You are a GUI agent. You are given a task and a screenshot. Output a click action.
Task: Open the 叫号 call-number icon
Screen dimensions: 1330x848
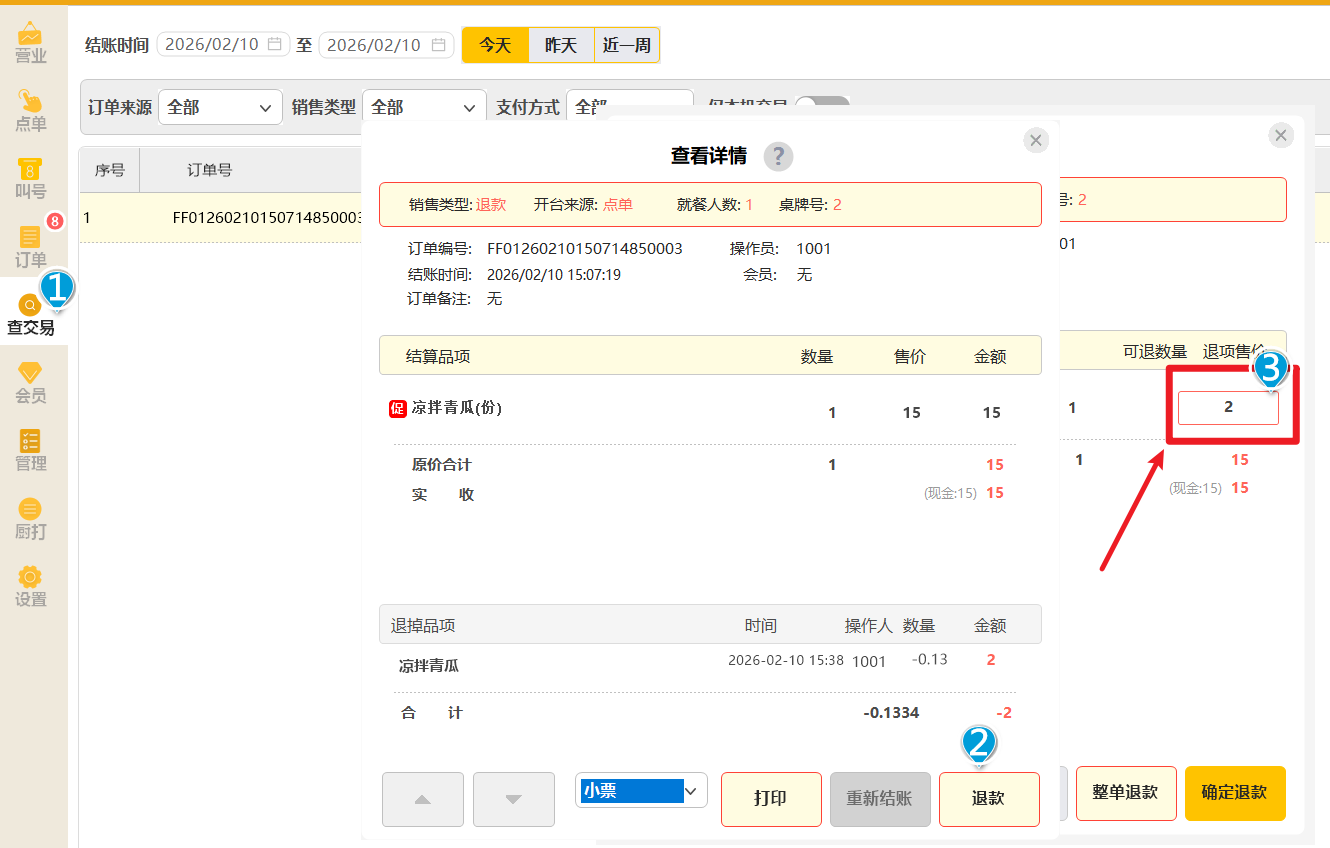(31, 179)
